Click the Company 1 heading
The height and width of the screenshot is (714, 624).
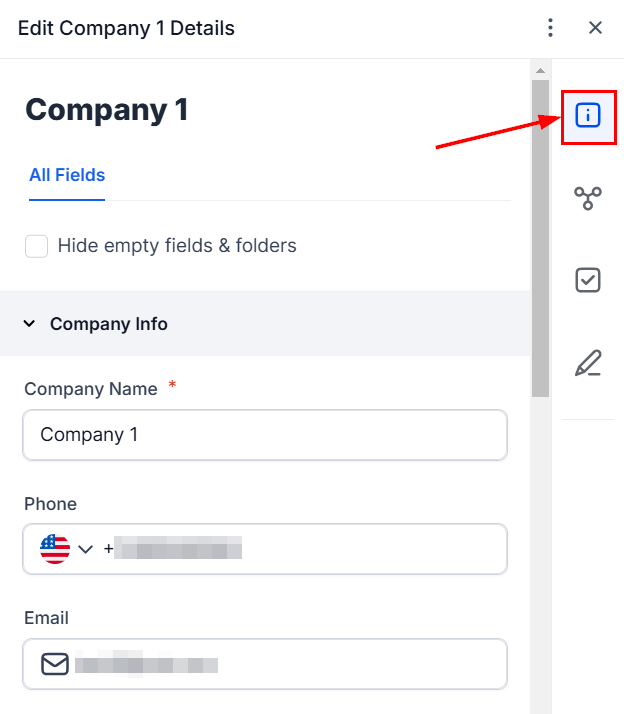(107, 110)
